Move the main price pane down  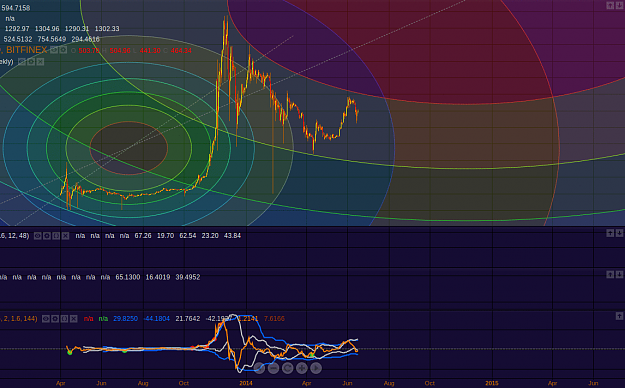[619, 5]
